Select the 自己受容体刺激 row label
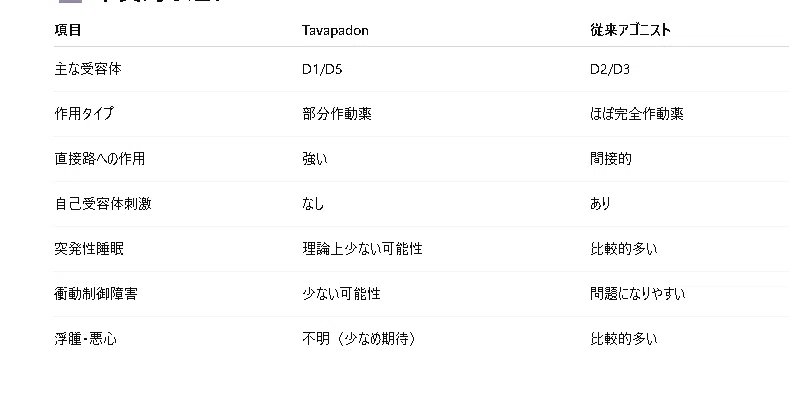The width and height of the screenshot is (789, 399). coord(103,204)
